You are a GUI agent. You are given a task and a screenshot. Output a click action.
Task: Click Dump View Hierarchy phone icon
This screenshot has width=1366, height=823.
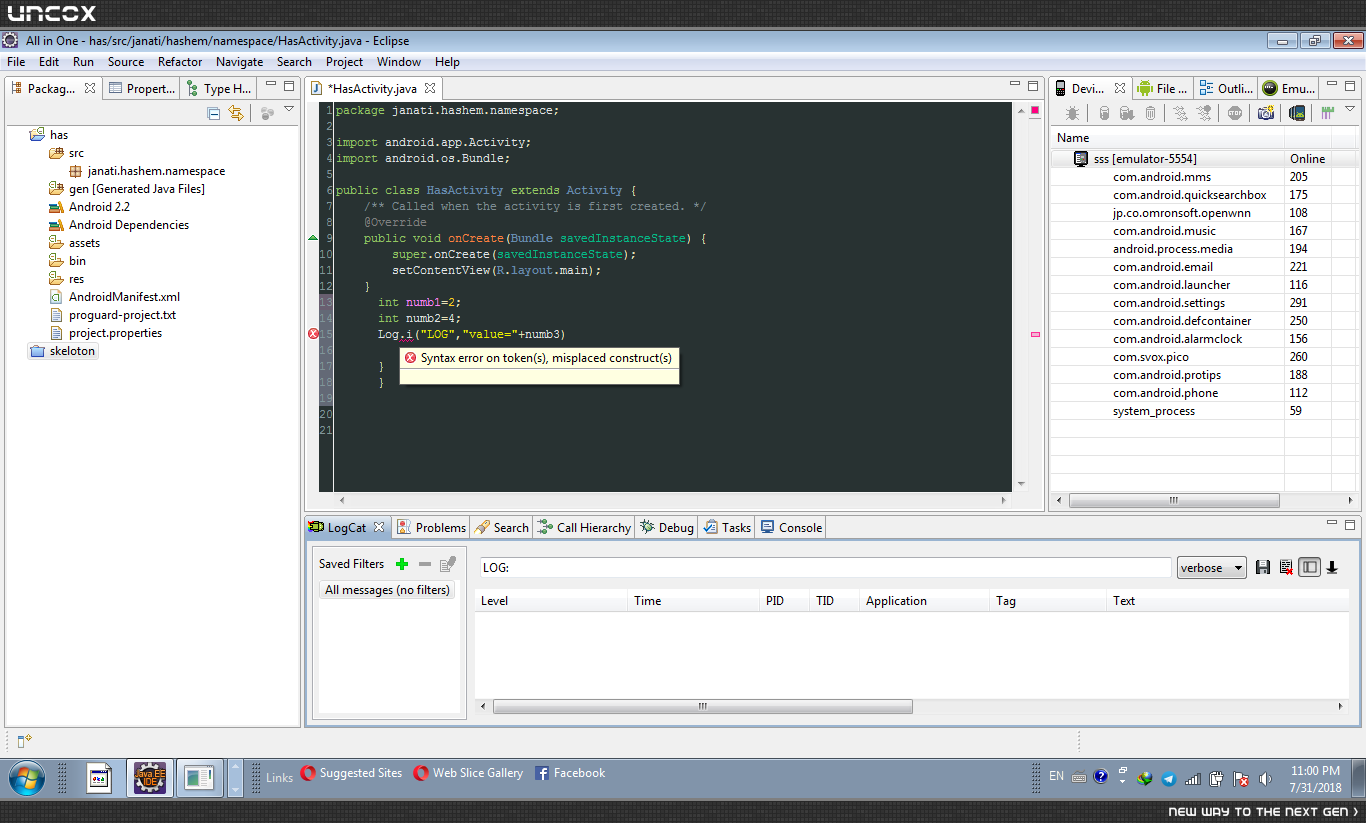click(1297, 113)
